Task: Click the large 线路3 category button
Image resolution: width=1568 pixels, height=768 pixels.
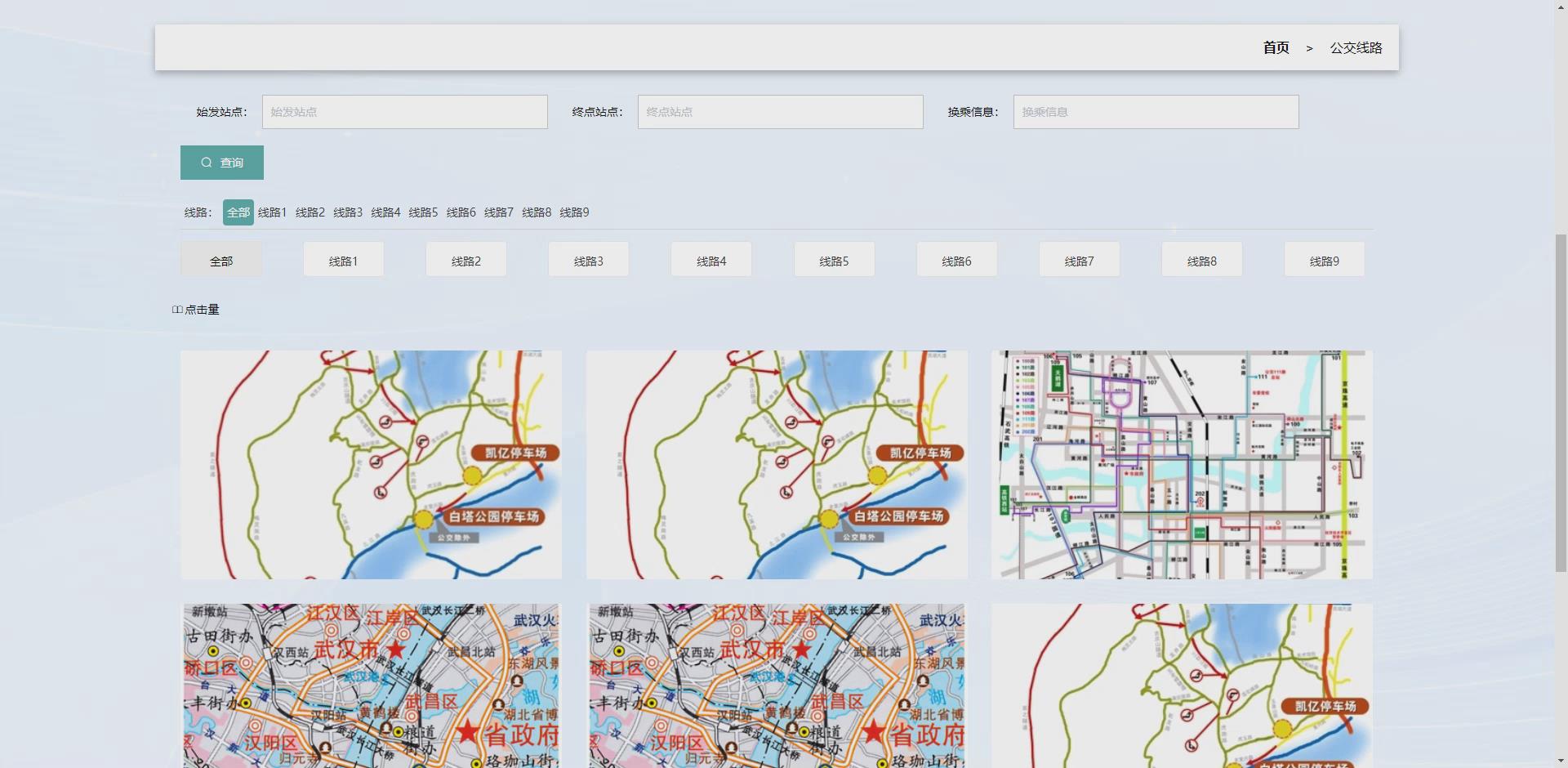Action: coord(589,259)
